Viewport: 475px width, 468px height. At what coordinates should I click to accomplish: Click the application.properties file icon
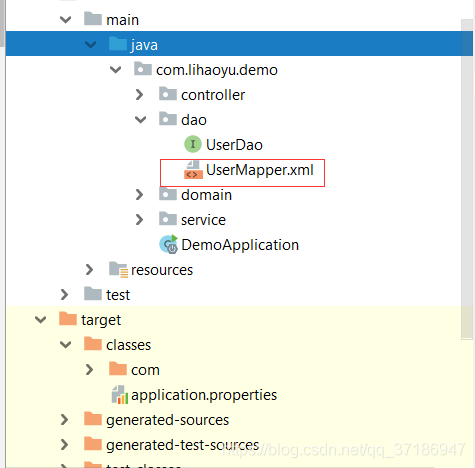[x=120, y=395]
